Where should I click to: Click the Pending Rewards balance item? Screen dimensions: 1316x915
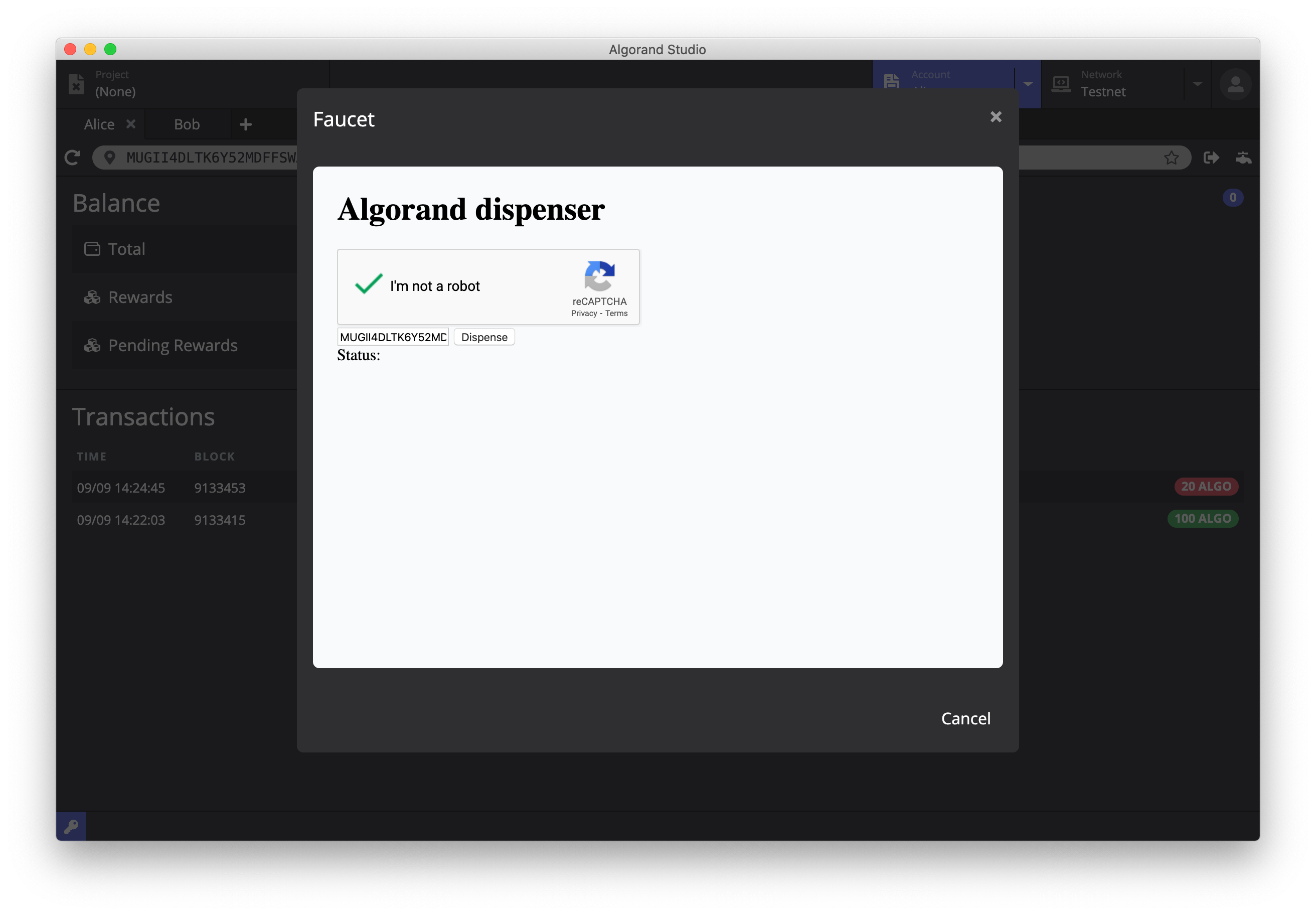173,345
